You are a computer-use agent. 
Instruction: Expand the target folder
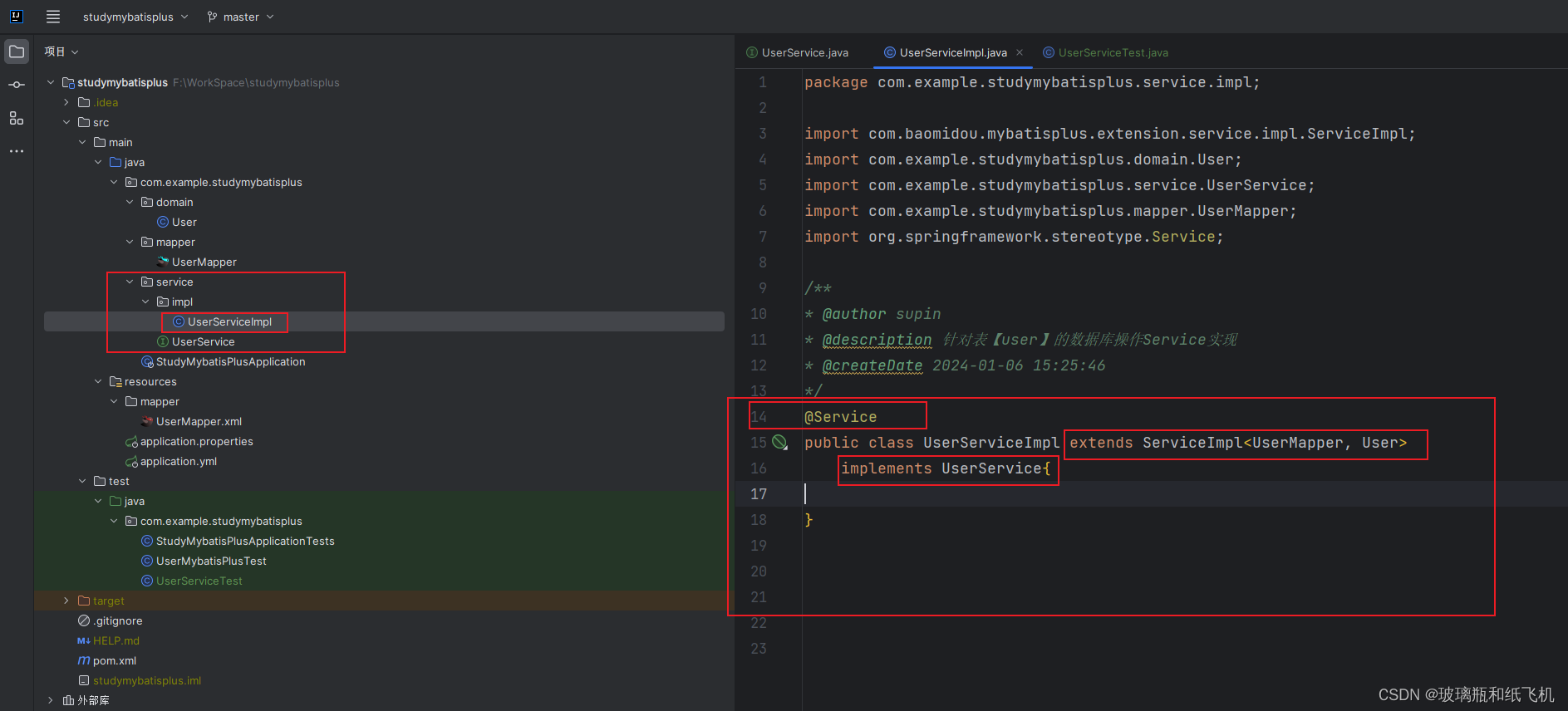pyautogui.click(x=66, y=601)
